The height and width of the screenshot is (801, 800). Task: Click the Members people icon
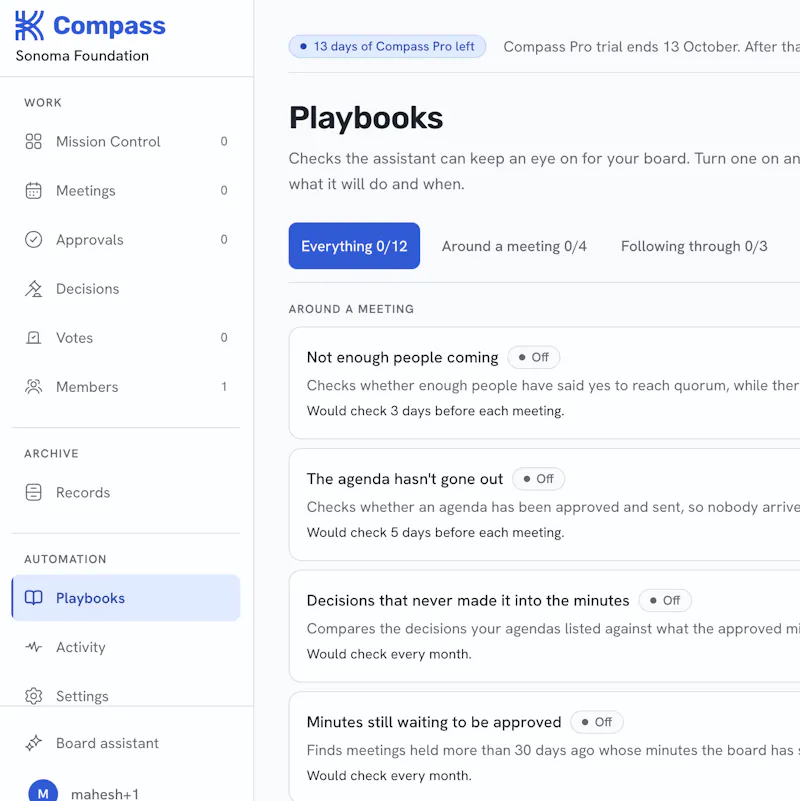pyautogui.click(x=33, y=387)
